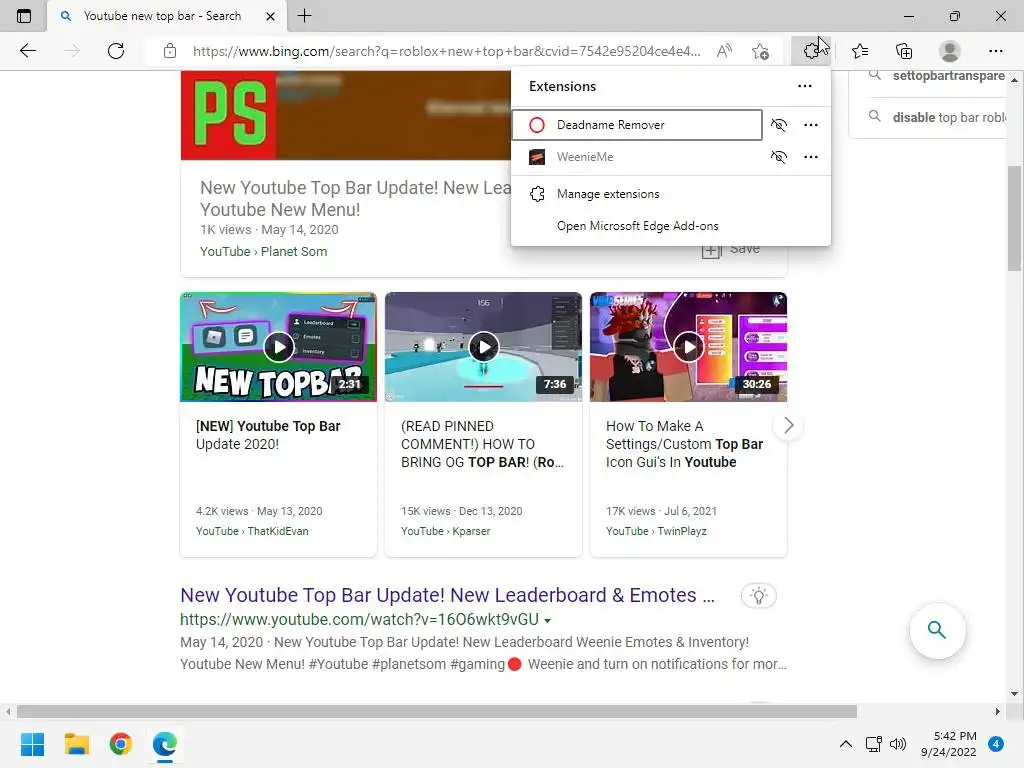Save the featured video
The height and width of the screenshot is (768, 1024).
[x=730, y=249]
